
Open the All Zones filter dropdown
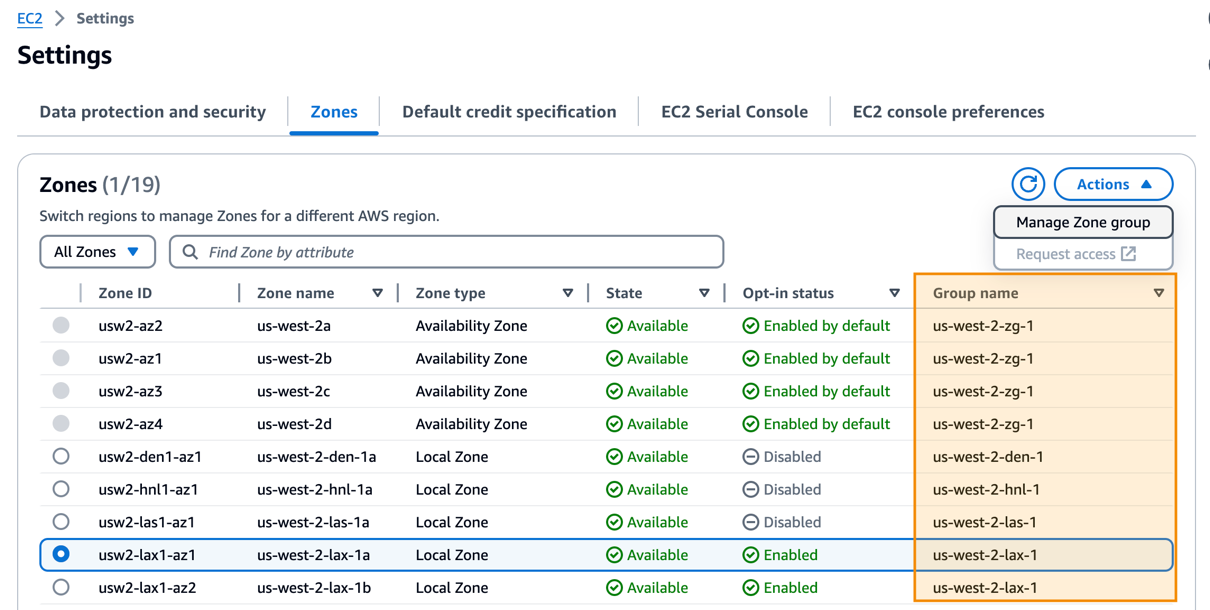(x=97, y=252)
